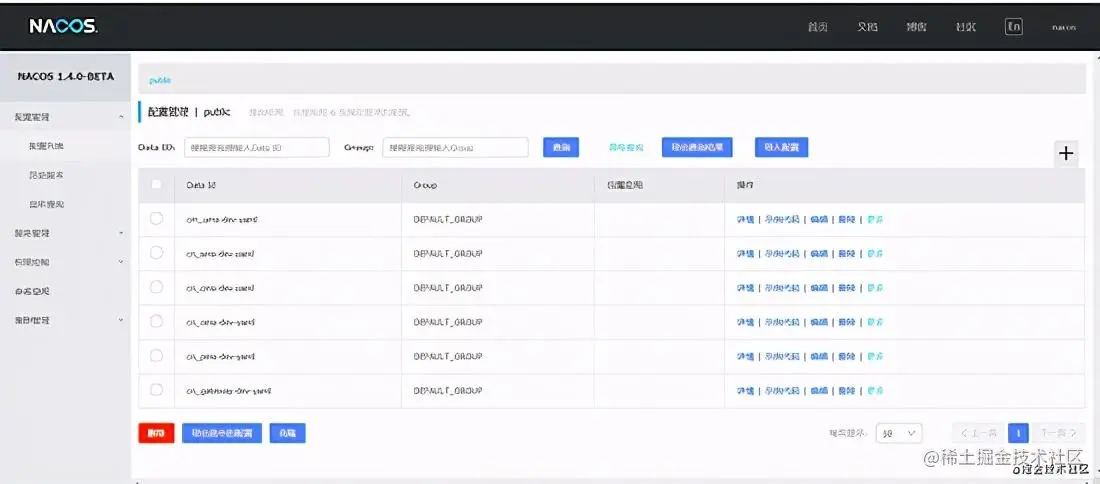The image size is (1100, 484).
Task: Select the checkbox of the fourth config row
Action: click(156, 321)
